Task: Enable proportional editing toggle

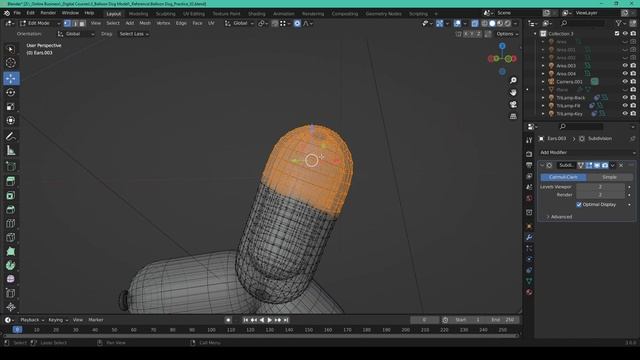Action: (x=297, y=23)
